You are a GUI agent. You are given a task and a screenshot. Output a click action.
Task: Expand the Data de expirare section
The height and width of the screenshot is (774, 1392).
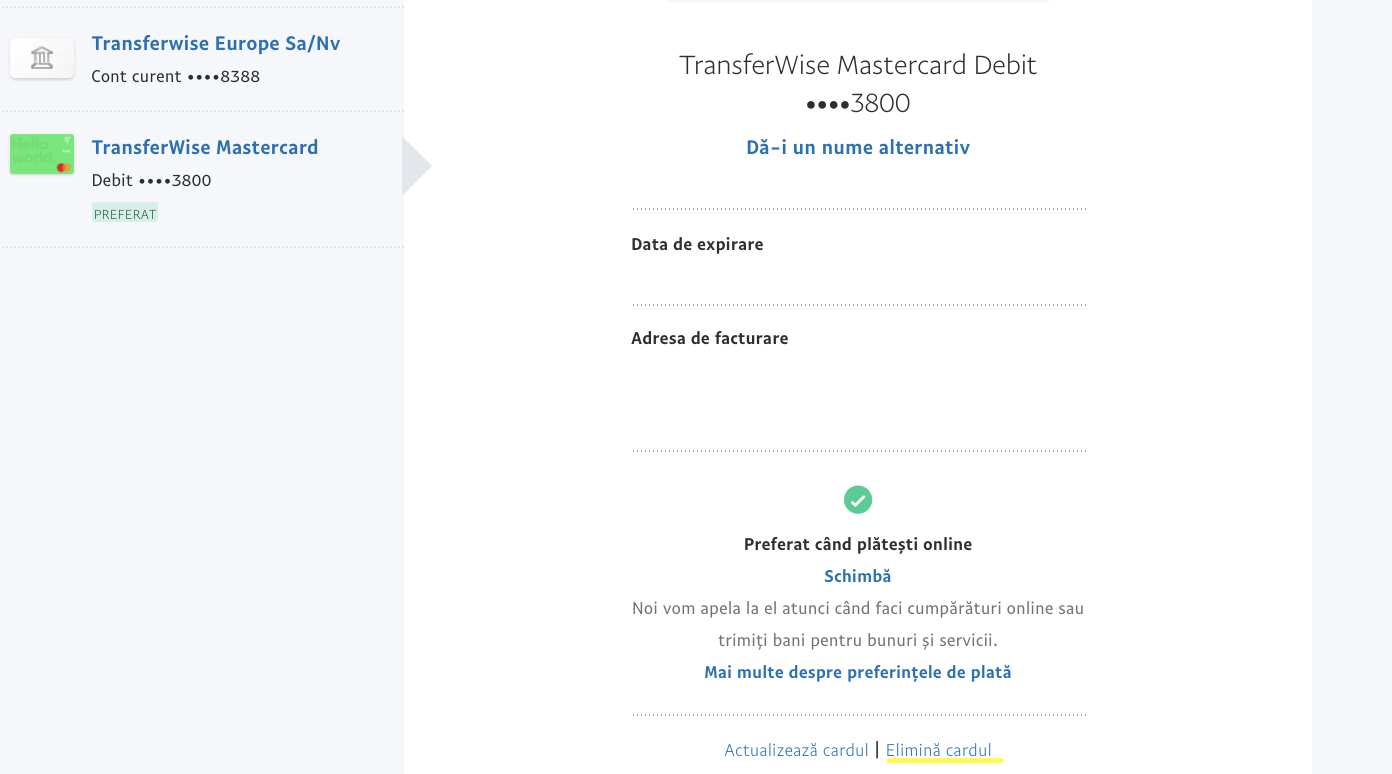[x=697, y=243]
